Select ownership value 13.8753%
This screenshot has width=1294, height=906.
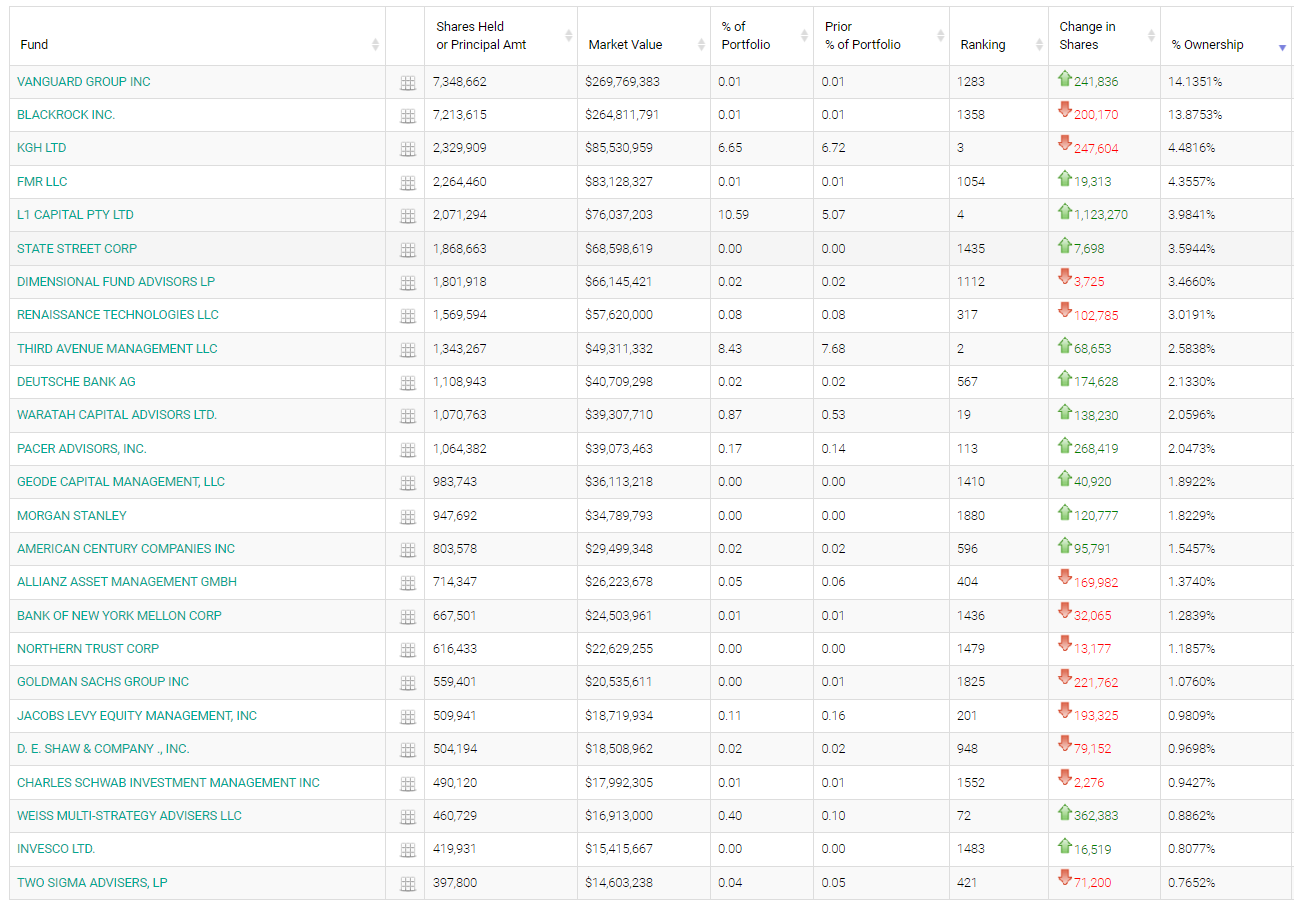[1195, 115]
